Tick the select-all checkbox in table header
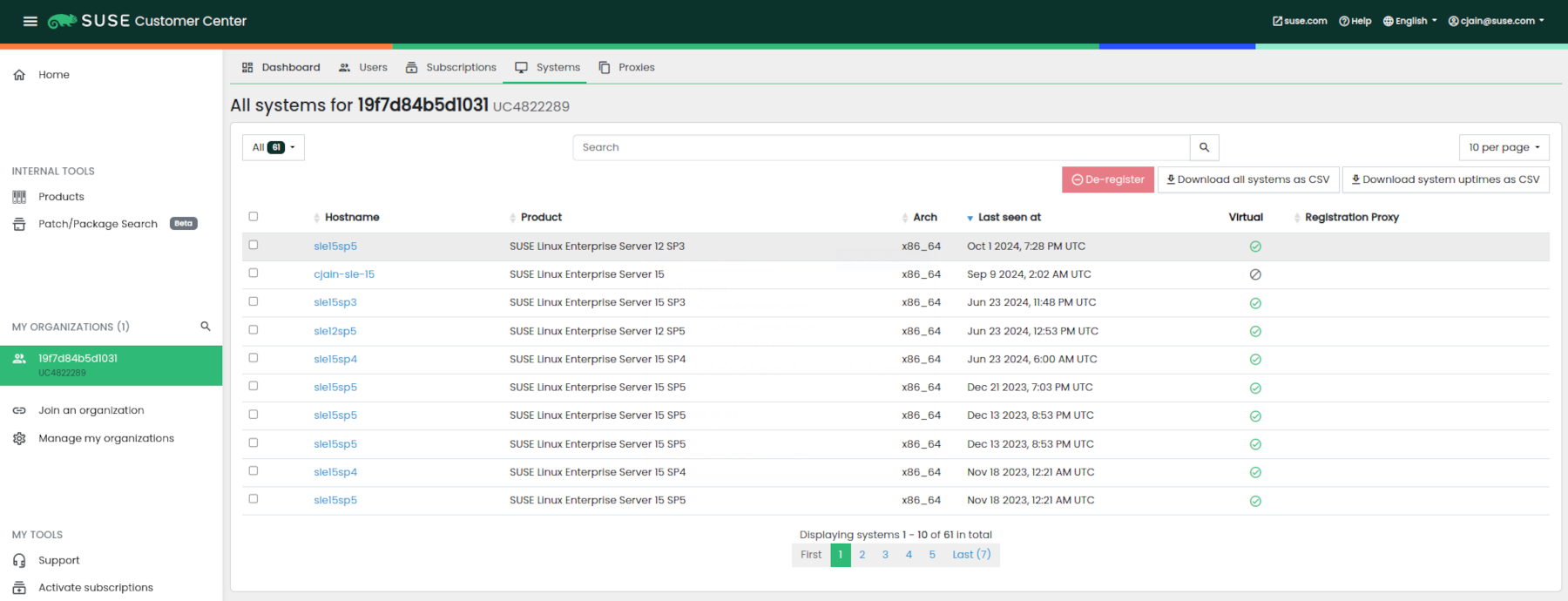 [253, 217]
